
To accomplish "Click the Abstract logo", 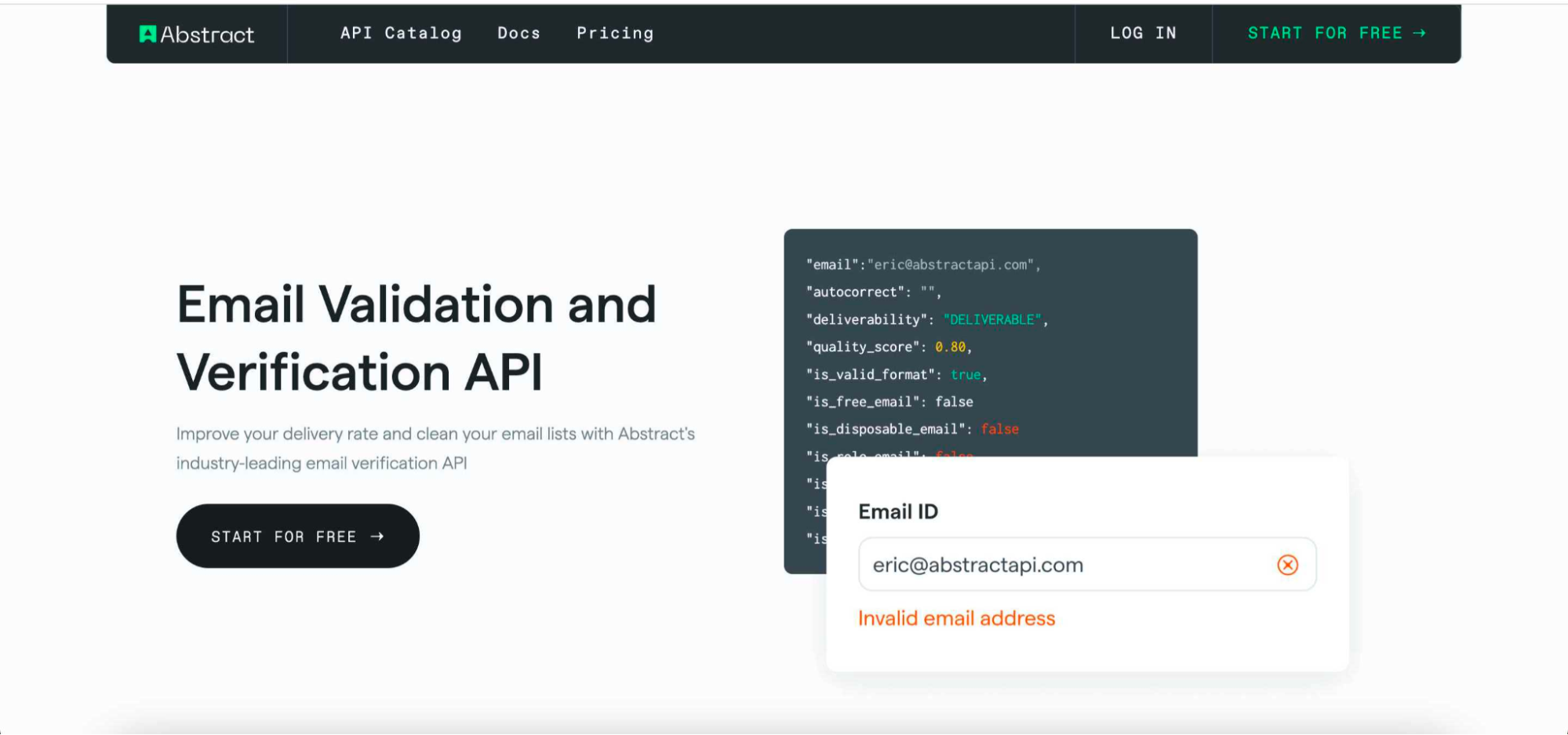I will click(197, 34).
